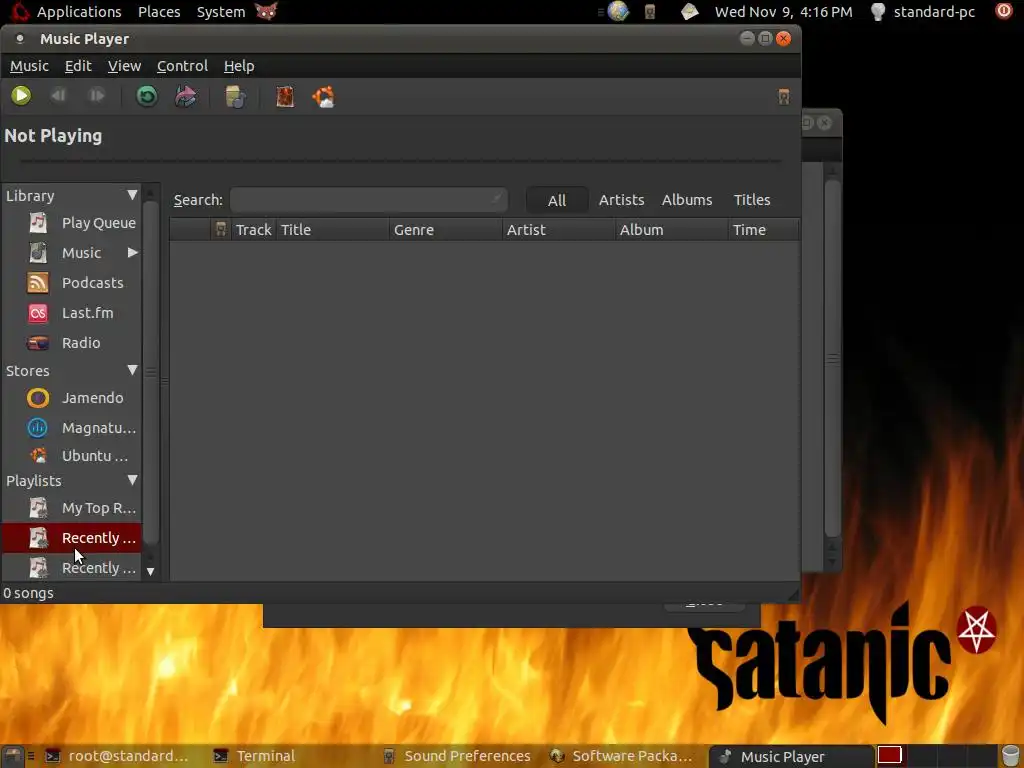Click the globe network icon in panel

(x=618, y=11)
